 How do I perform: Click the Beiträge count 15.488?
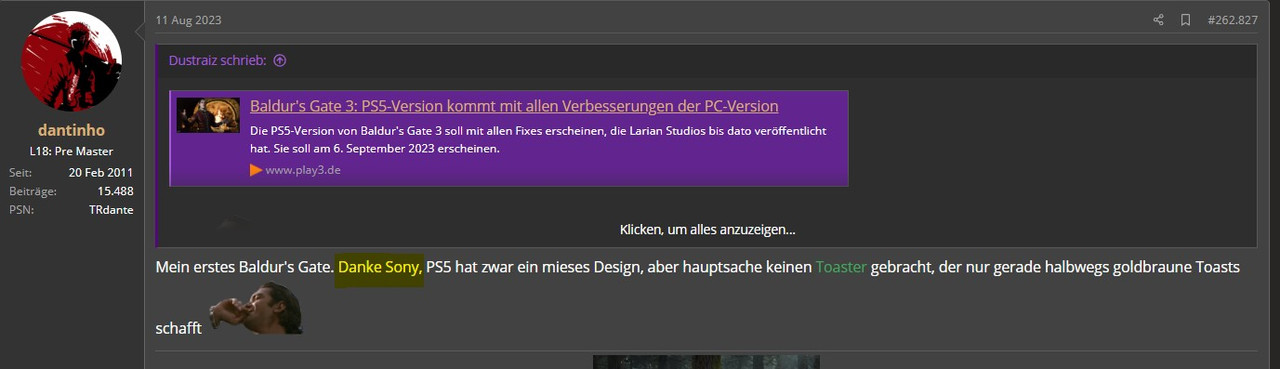tap(115, 190)
